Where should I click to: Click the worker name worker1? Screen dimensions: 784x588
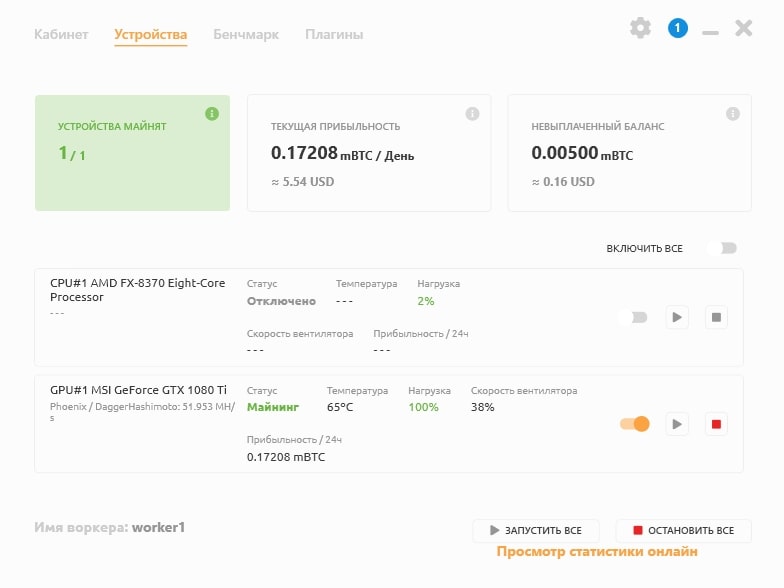tap(158, 528)
